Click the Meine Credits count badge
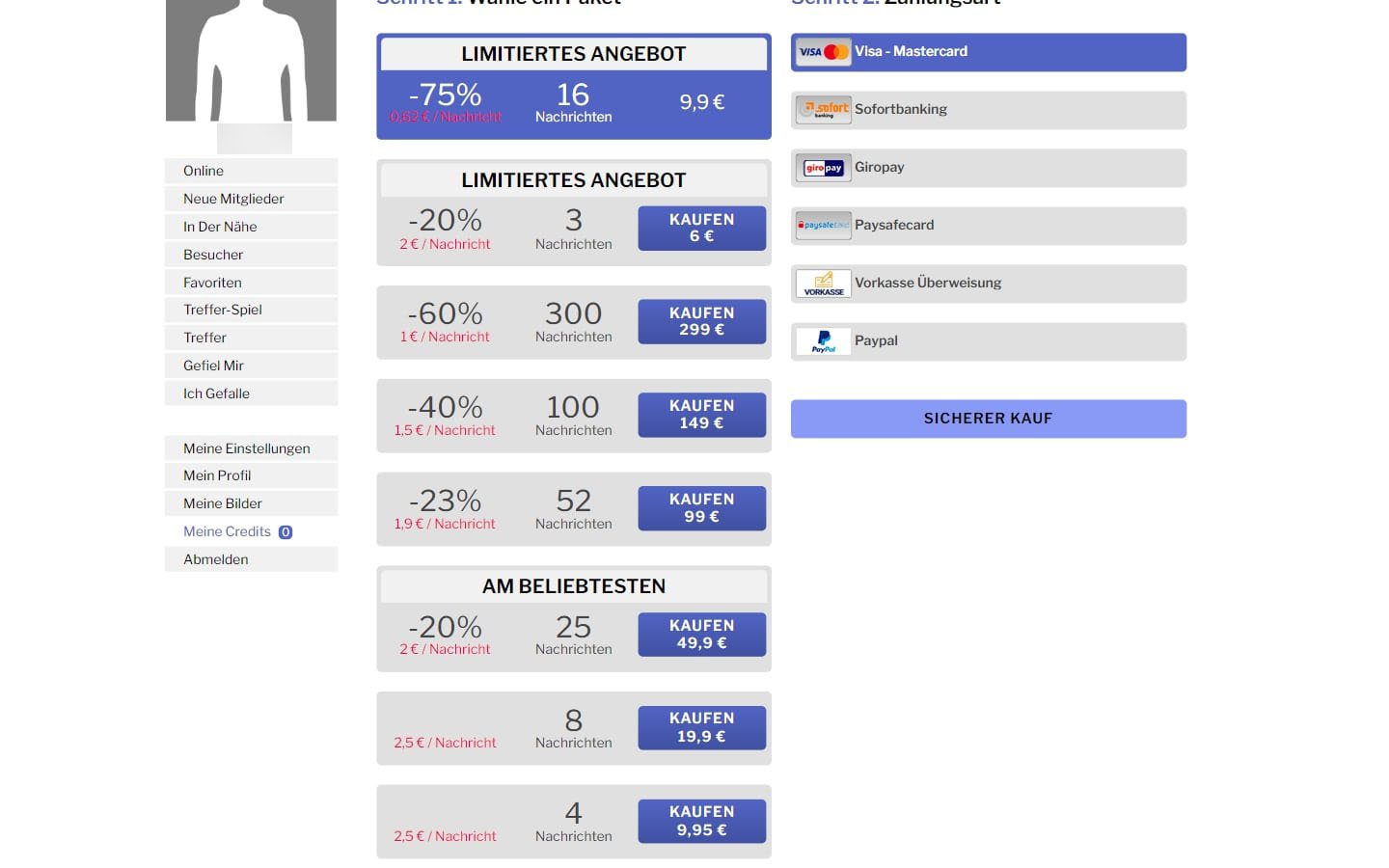 point(286,532)
